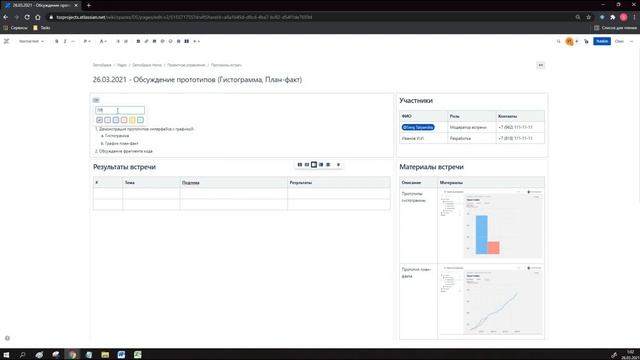640x360 pixels.
Task: Click the 'Результаты встречи' heading
Action: [124, 167]
